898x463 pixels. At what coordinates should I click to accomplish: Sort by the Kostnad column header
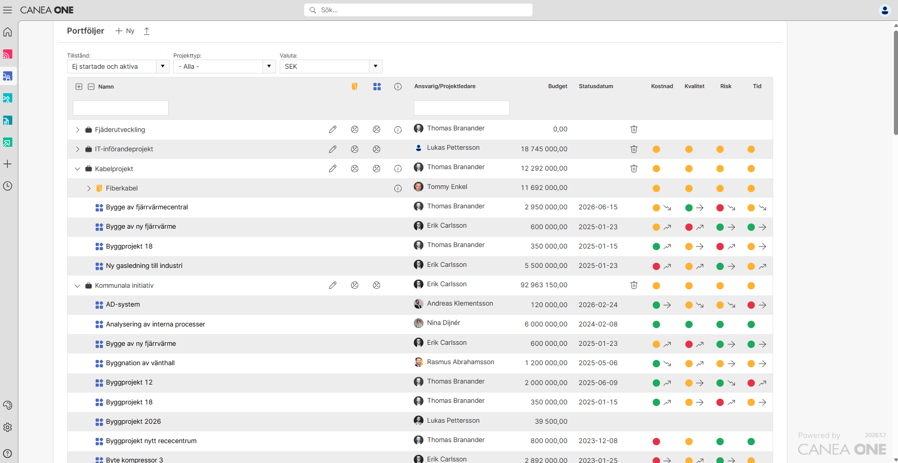661,87
